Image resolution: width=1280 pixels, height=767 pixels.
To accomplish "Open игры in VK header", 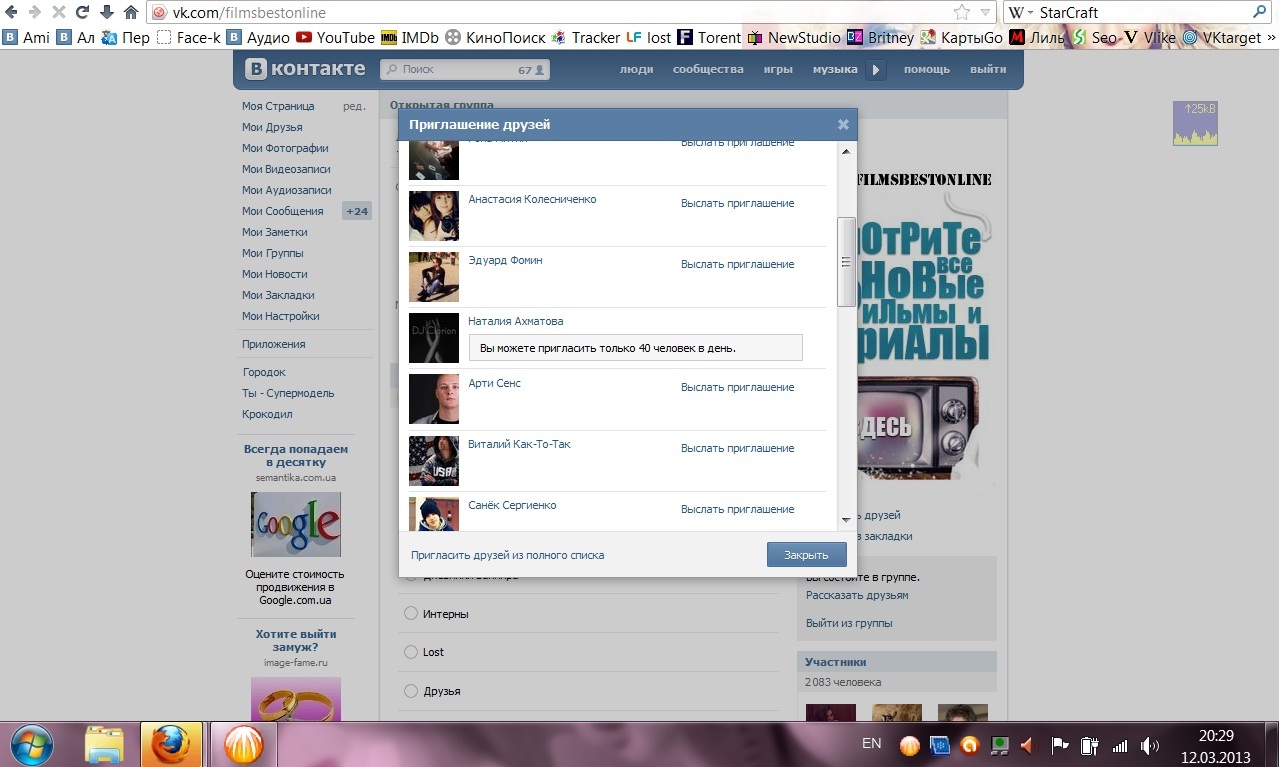I will pyautogui.click(x=778, y=69).
